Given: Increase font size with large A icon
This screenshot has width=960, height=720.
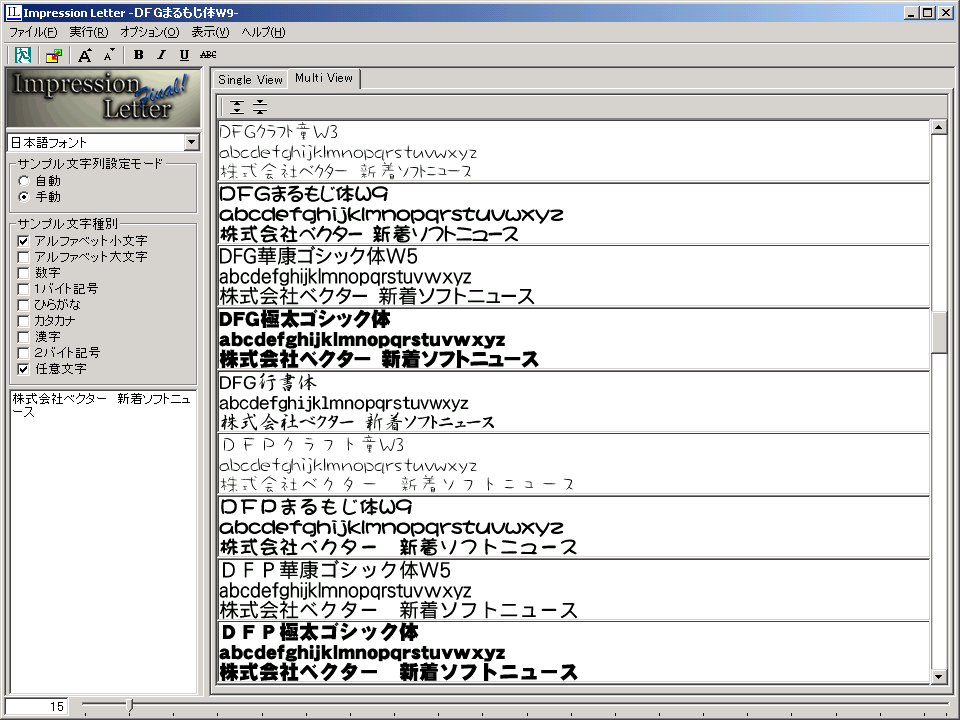Looking at the screenshot, I should click(x=84, y=55).
